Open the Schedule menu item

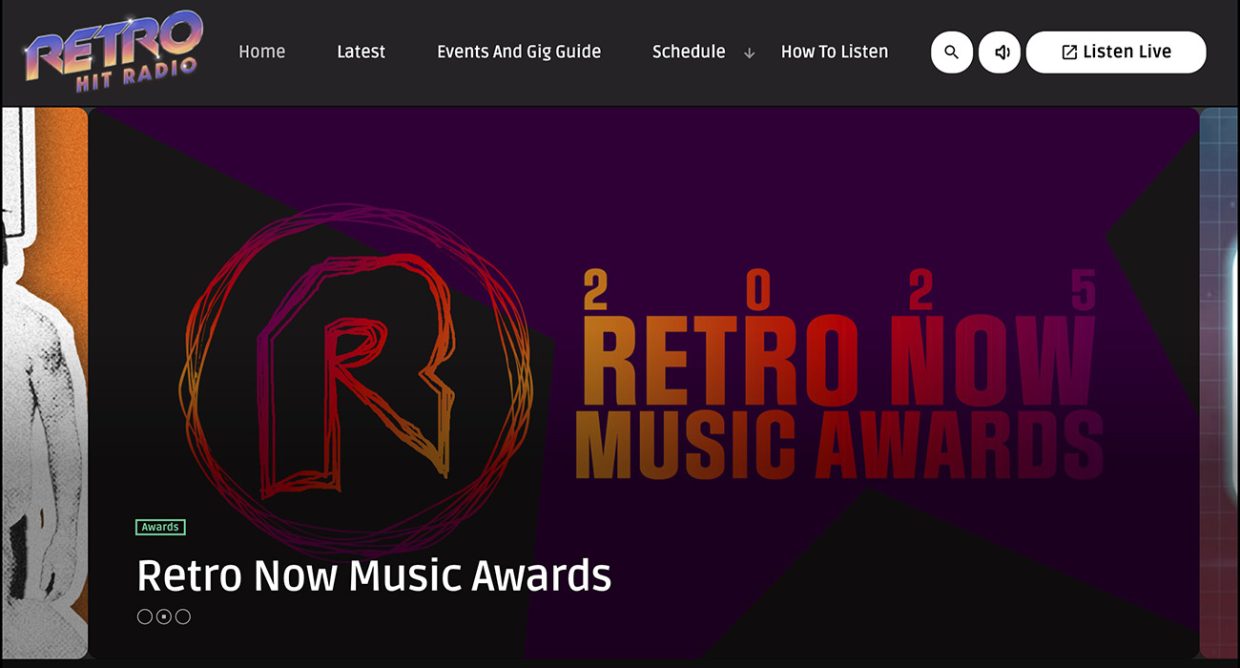point(688,52)
